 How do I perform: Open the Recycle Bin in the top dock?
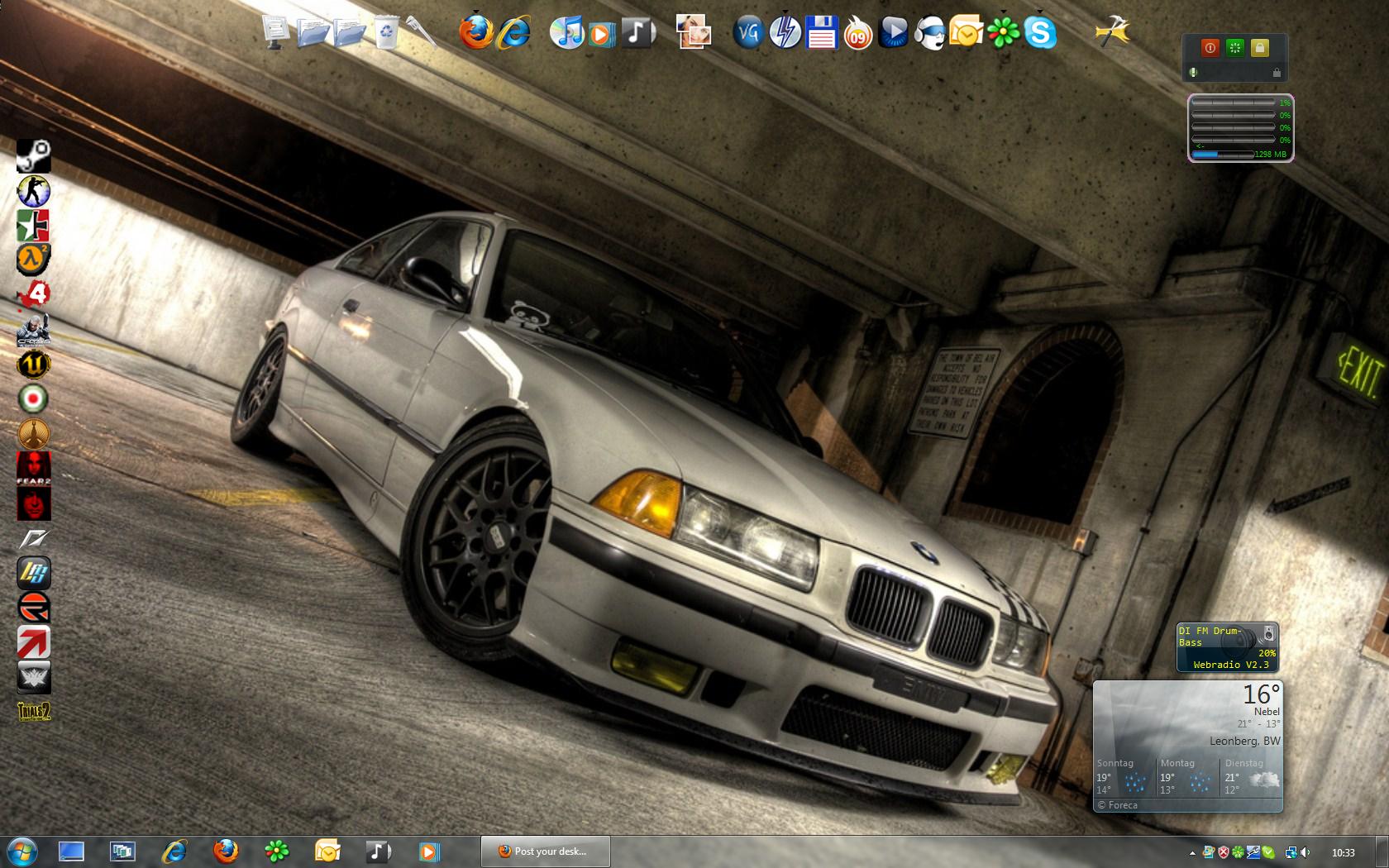[387, 33]
